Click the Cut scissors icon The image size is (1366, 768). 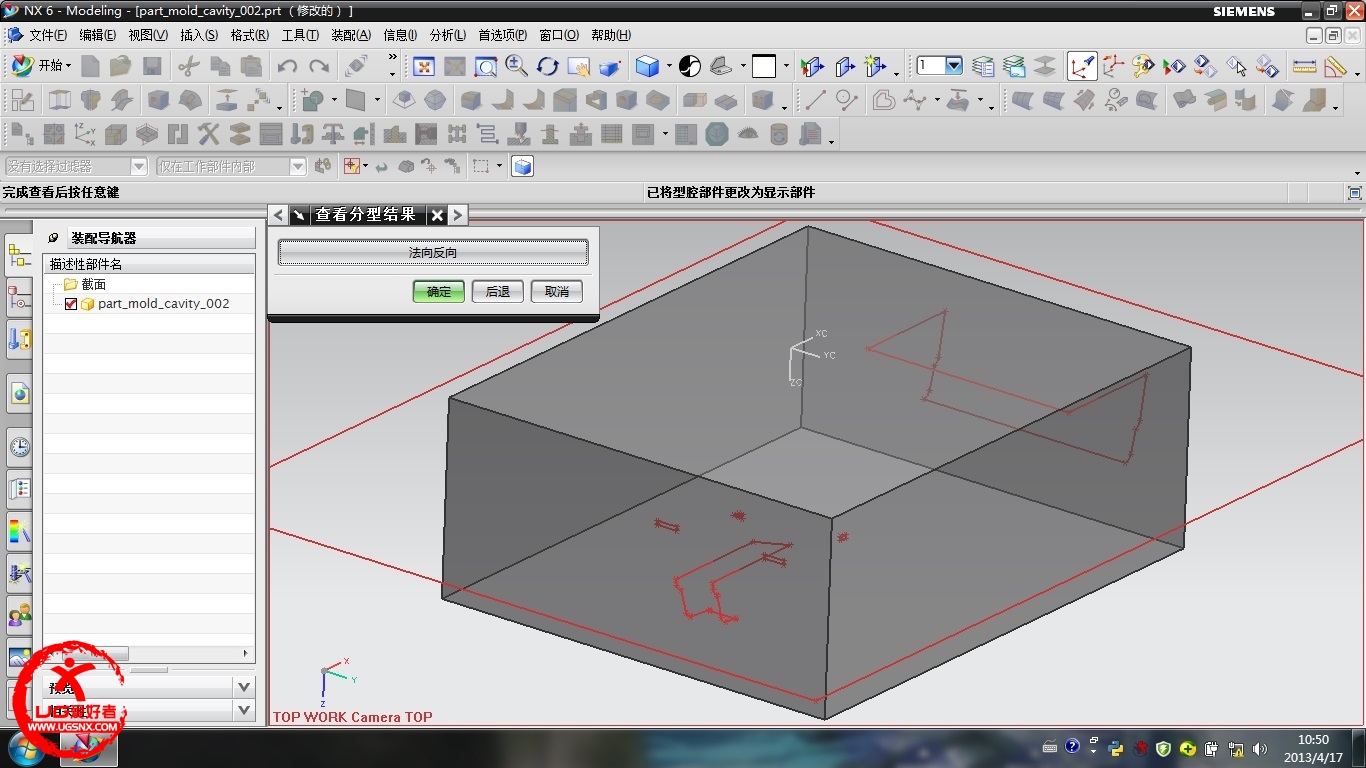188,66
